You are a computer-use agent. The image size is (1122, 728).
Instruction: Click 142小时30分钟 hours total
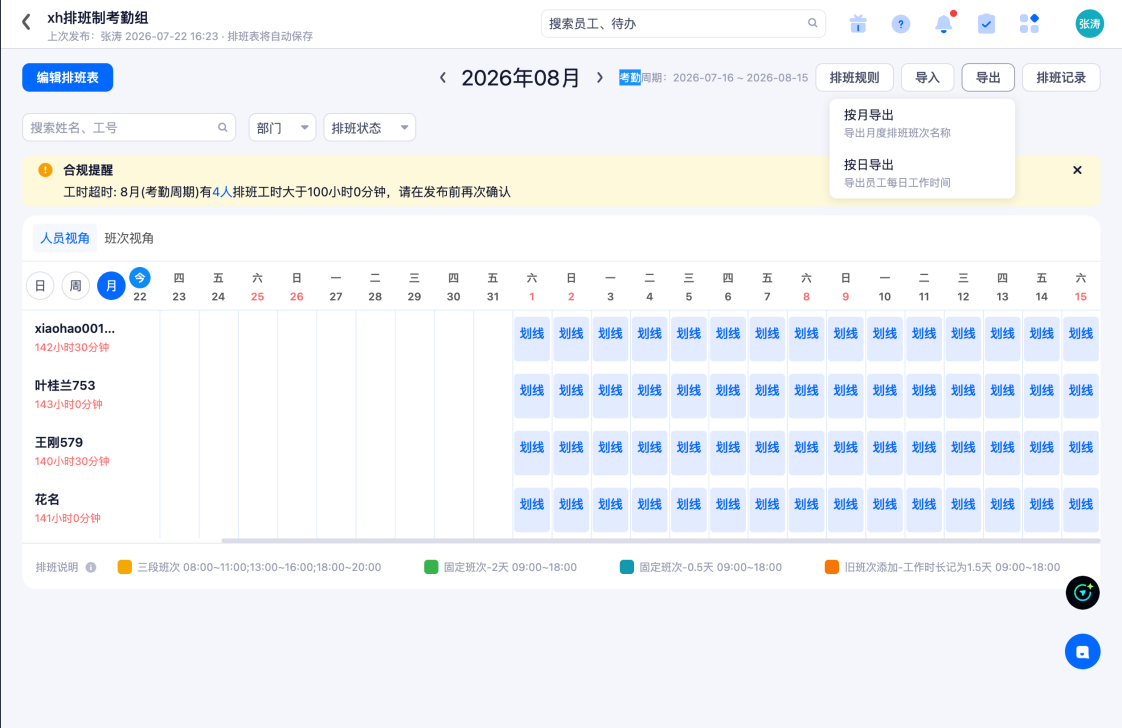pos(72,347)
